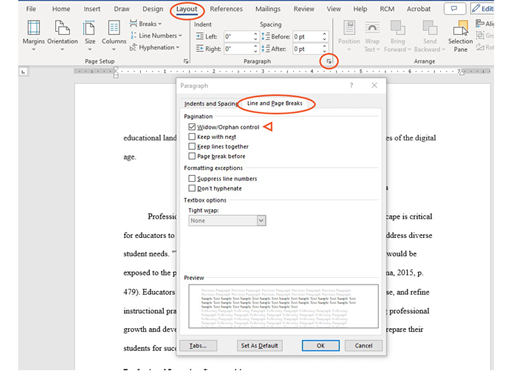Screen dimensions: 513x374
Task: Open the Acrobat ribbon tab
Action: pyautogui.click(x=418, y=9)
